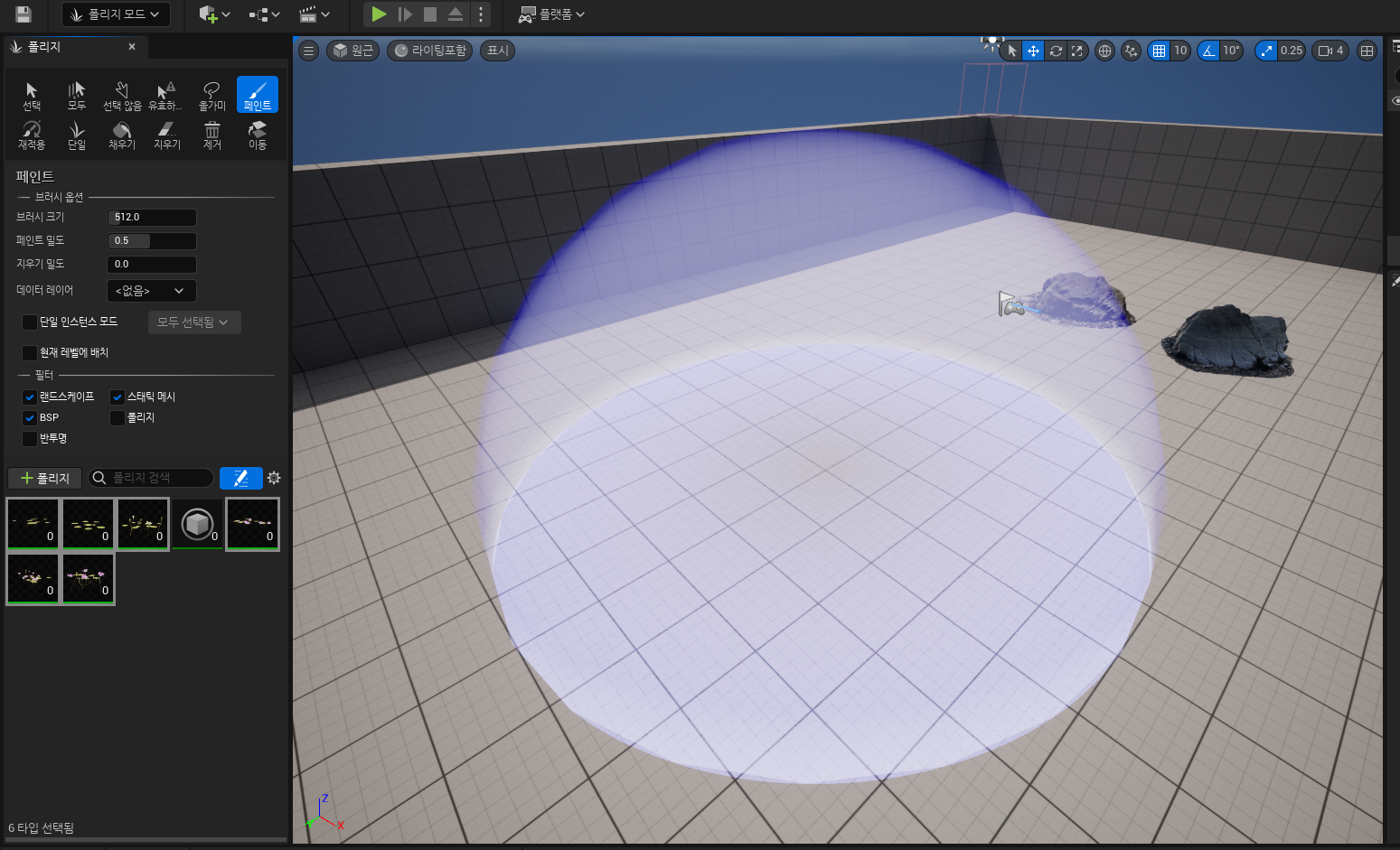Toggle world/local coordinate space globe
The image size is (1400, 850).
coord(1104,51)
